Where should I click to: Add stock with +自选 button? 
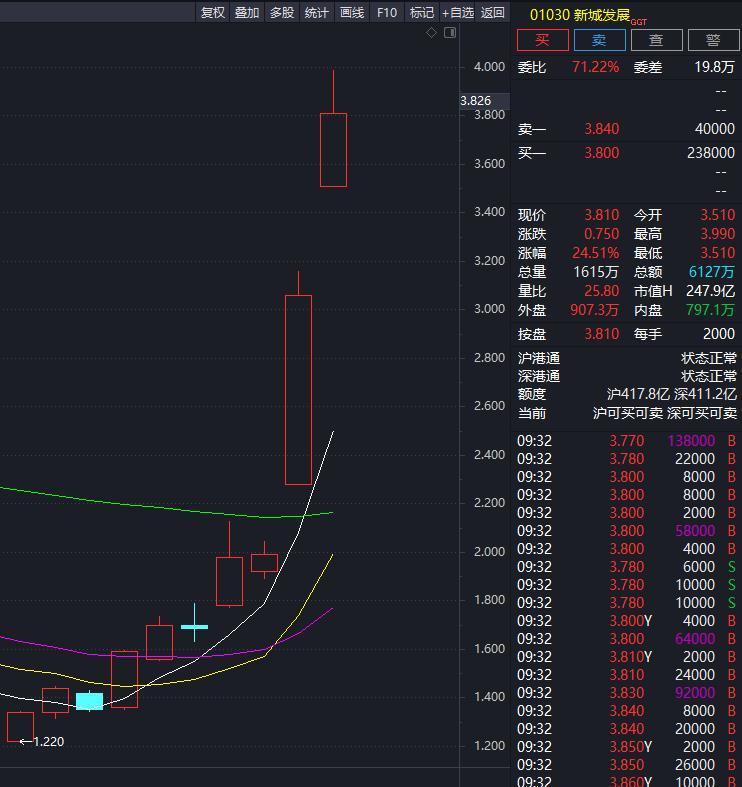pos(458,13)
